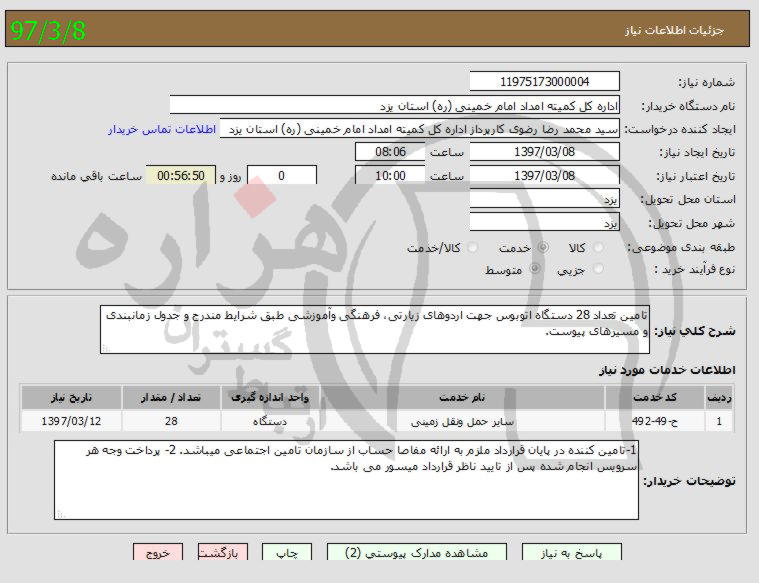This screenshot has height=583, width=759.
Task: Click the واحد اندازه گیری column header
Action: click(x=270, y=398)
